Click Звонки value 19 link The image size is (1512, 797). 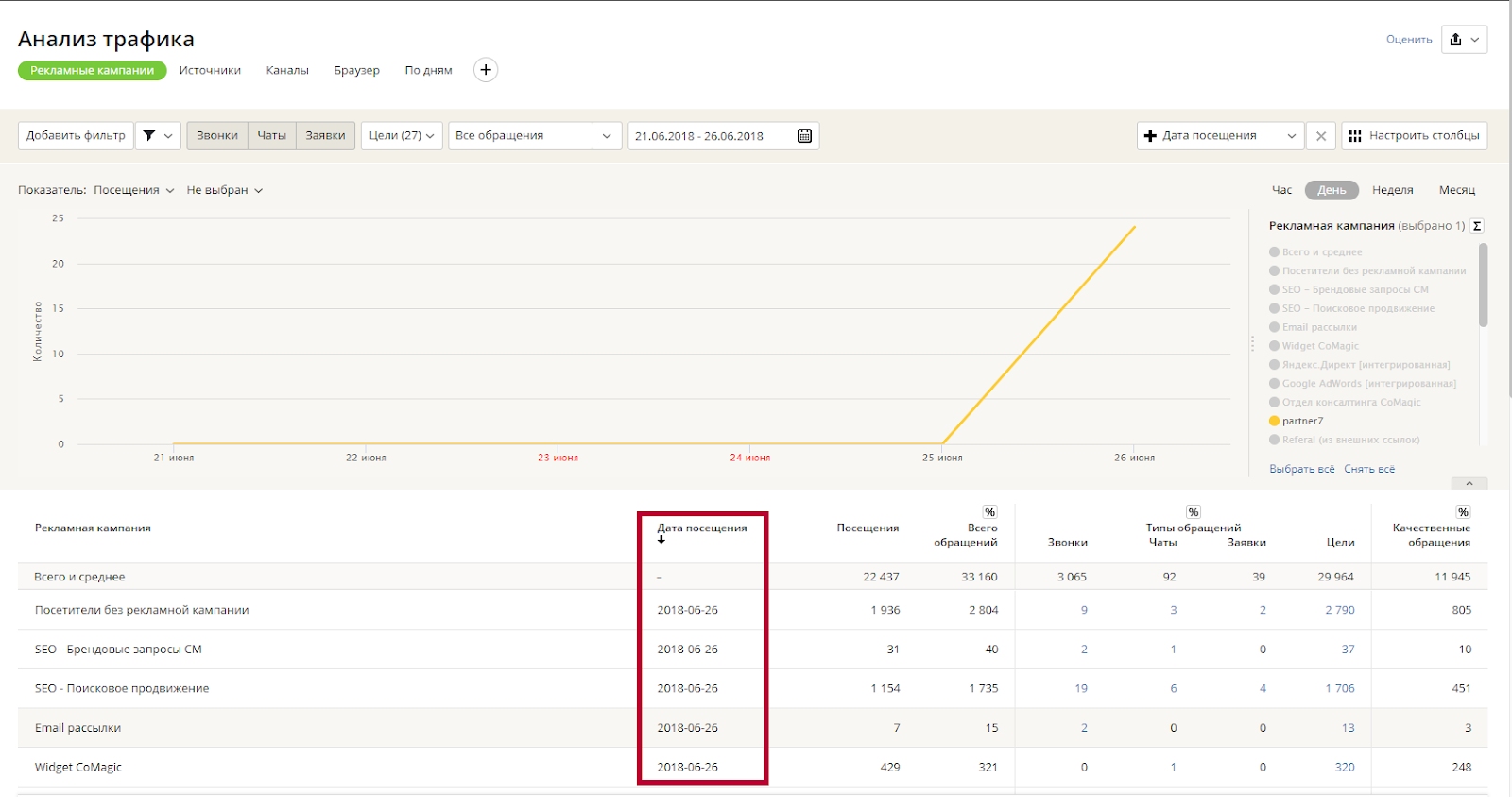(x=1081, y=688)
